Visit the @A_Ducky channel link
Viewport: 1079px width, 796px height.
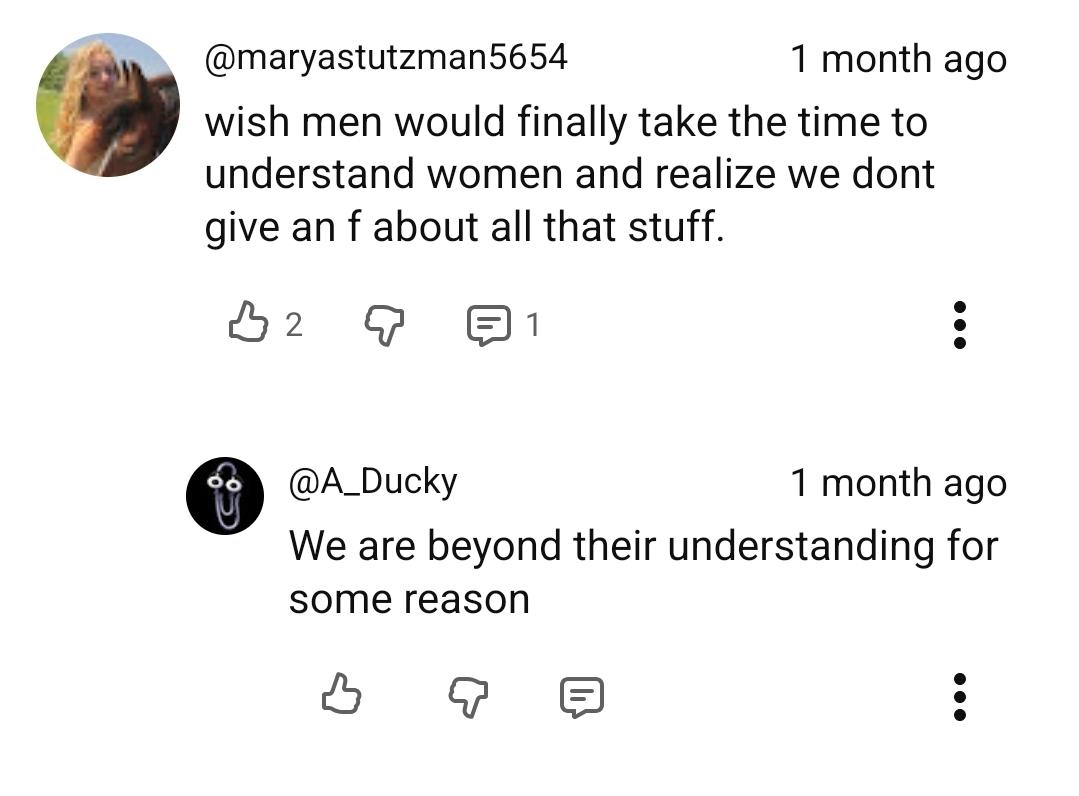point(373,482)
